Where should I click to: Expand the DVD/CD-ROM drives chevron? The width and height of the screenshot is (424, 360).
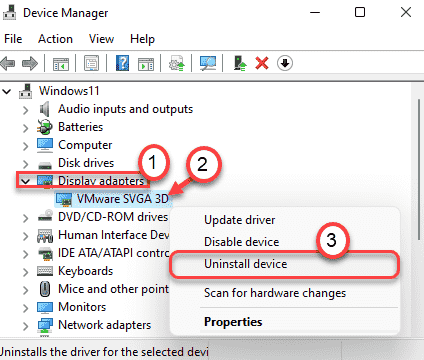pos(26,218)
